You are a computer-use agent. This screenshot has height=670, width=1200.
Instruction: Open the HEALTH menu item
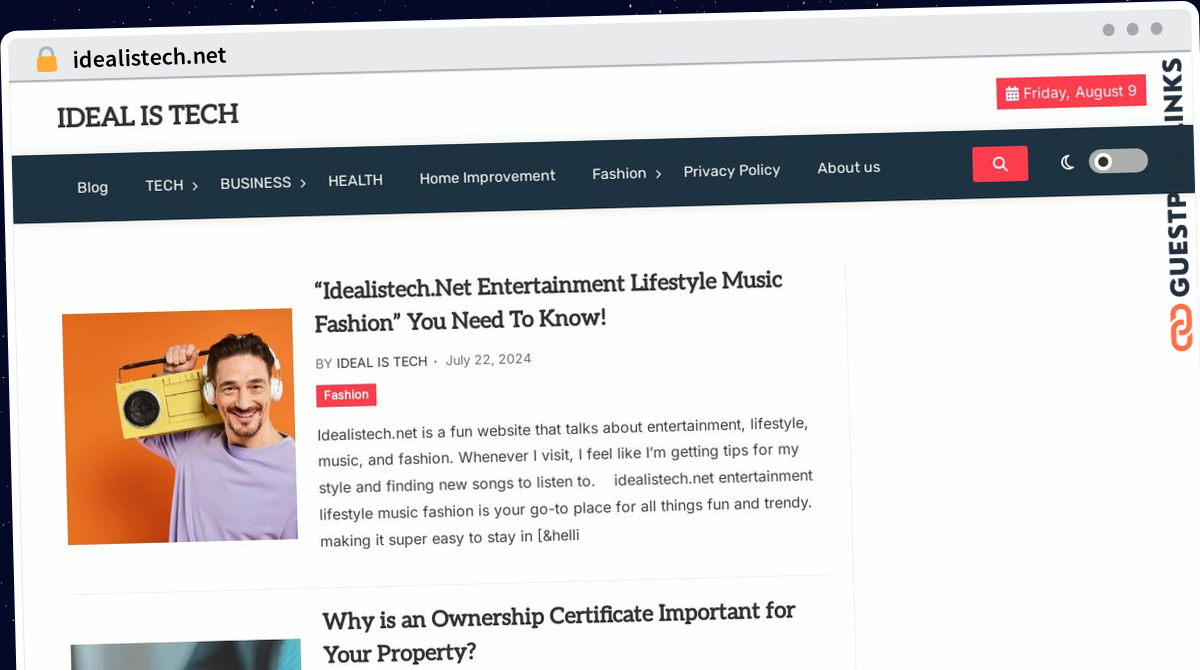point(355,180)
